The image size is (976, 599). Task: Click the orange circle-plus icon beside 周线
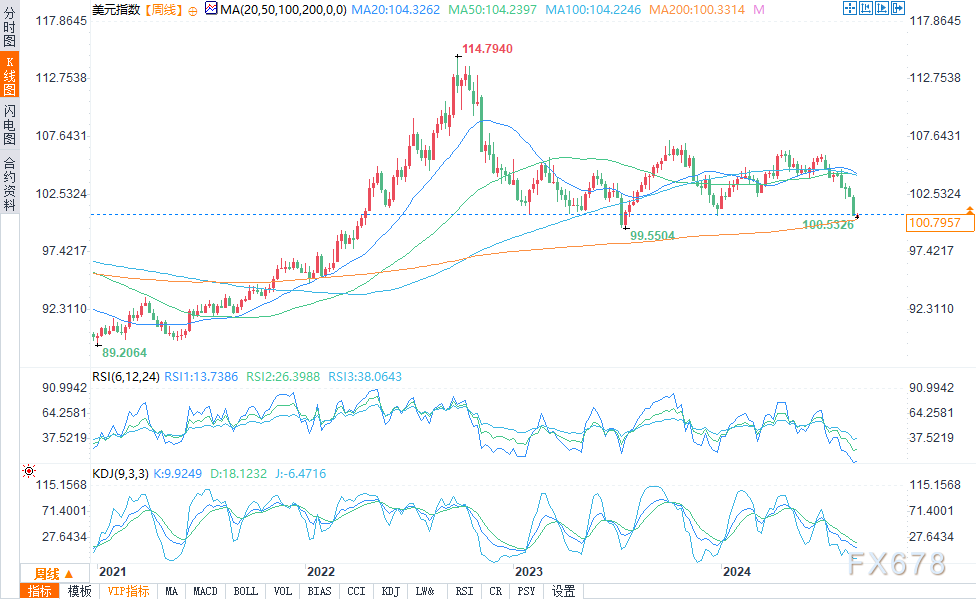(x=193, y=11)
